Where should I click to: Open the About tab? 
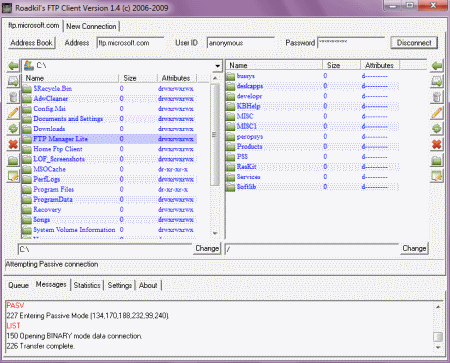point(148,285)
